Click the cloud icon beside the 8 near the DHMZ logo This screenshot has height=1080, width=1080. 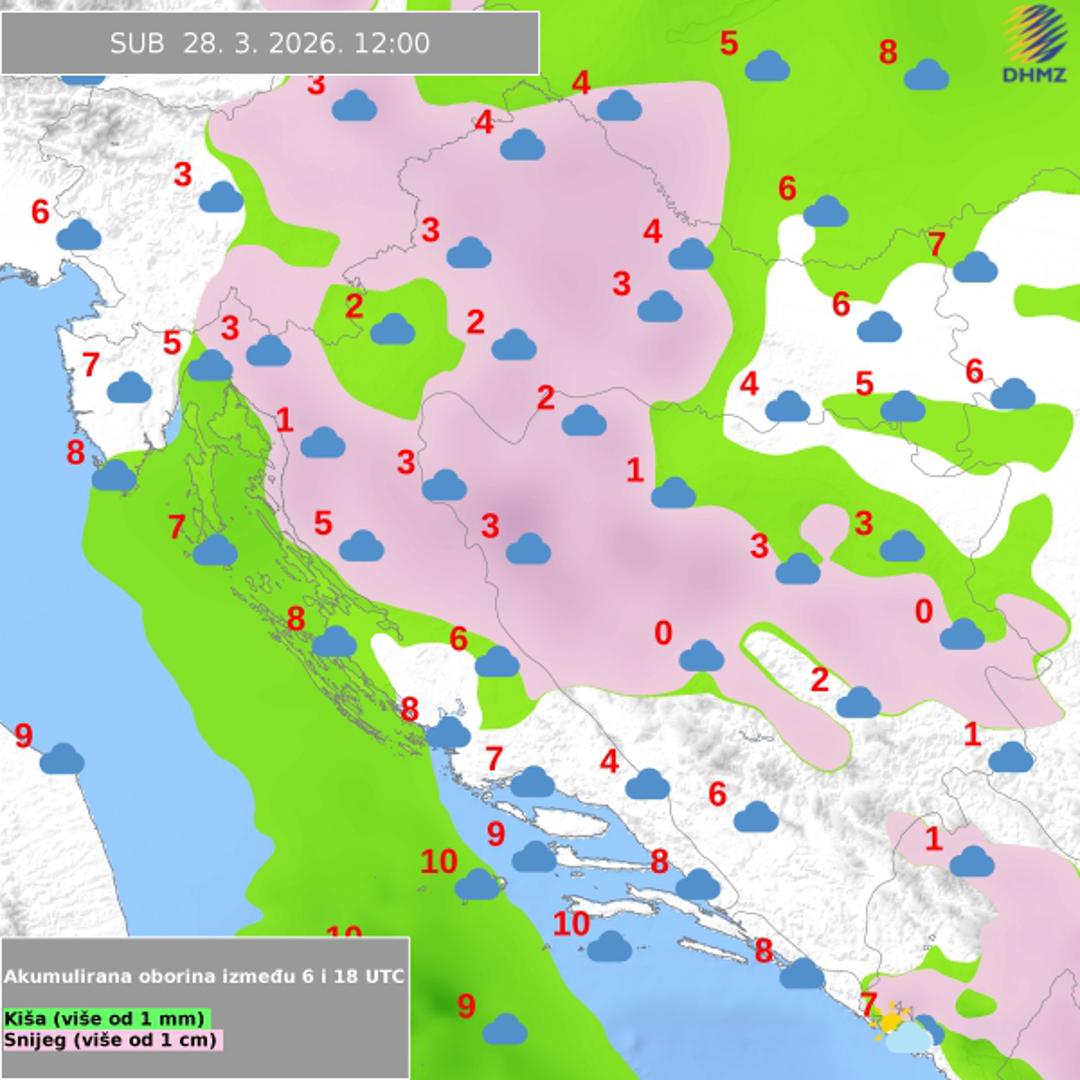tap(926, 75)
